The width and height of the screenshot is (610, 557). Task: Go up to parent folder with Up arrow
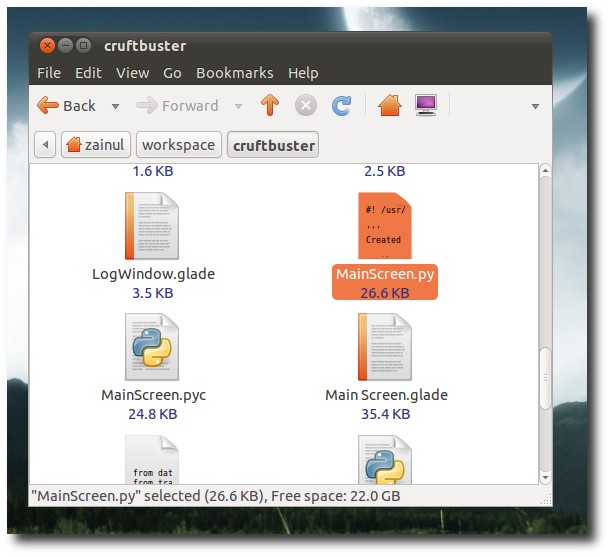pyautogui.click(x=270, y=105)
